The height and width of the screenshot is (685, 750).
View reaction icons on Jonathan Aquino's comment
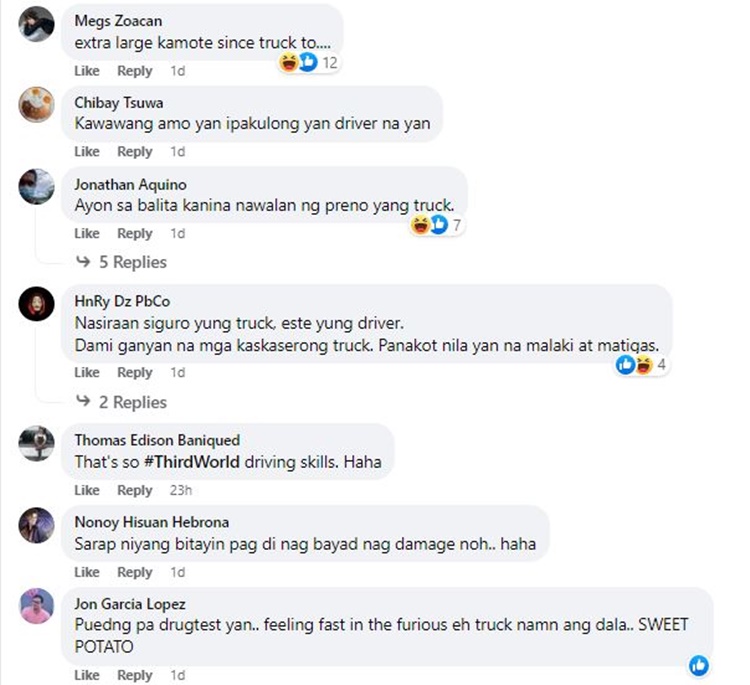pyautogui.click(x=437, y=224)
